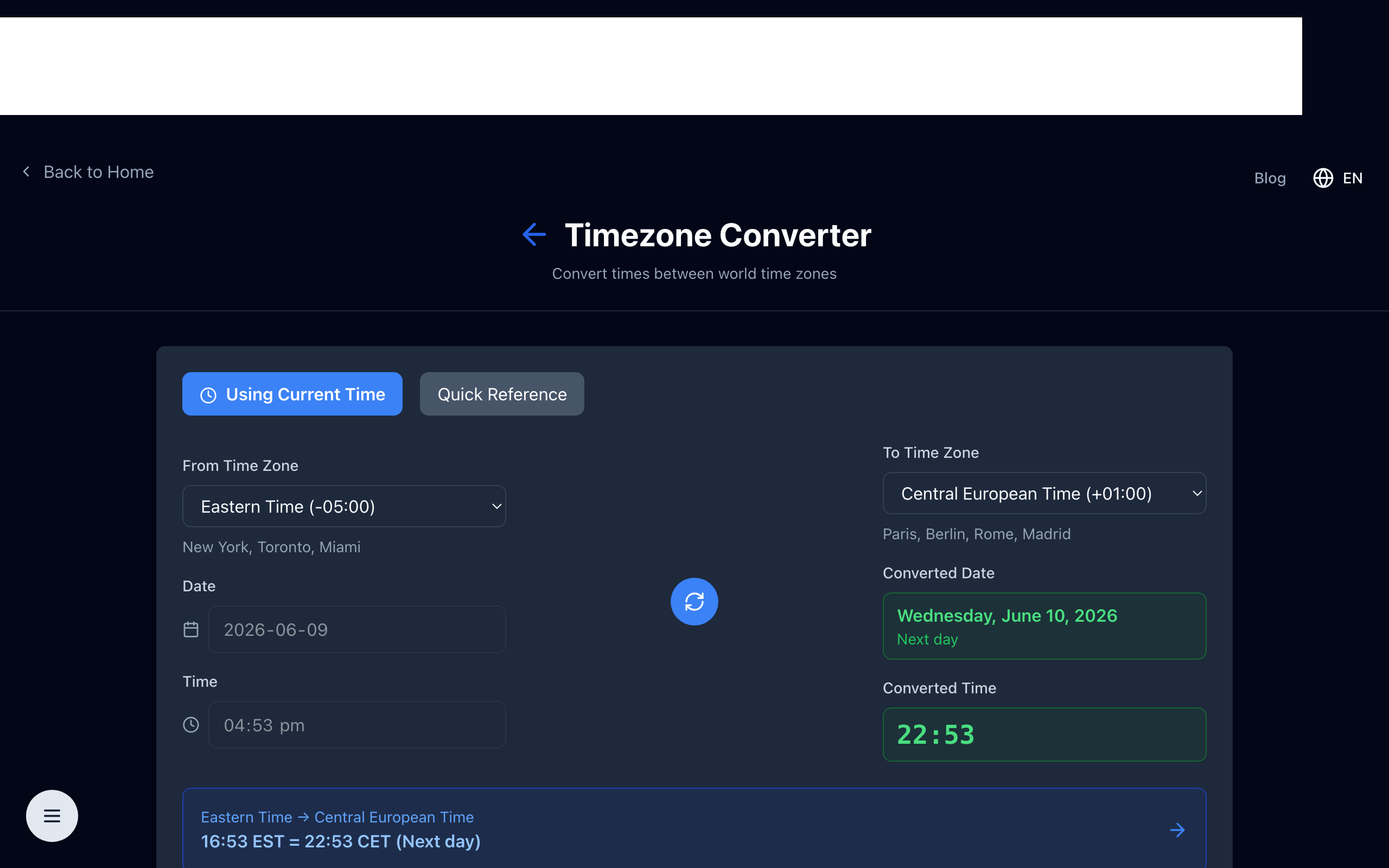Click the Converted Time label
Image resolution: width=1389 pixels, height=868 pixels.
click(939, 688)
